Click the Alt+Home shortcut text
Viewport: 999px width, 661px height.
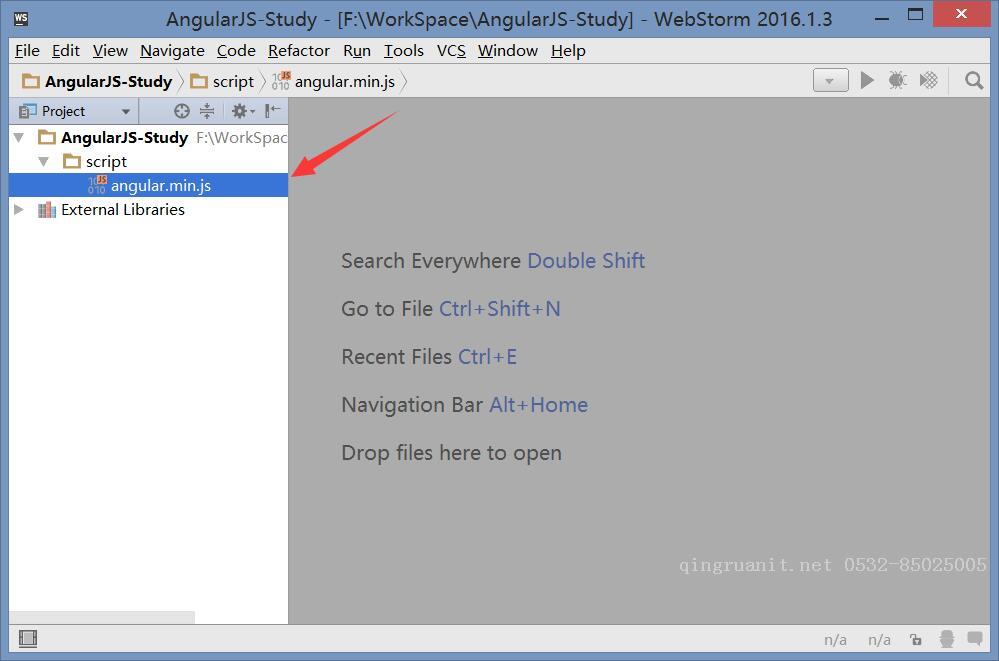538,405
